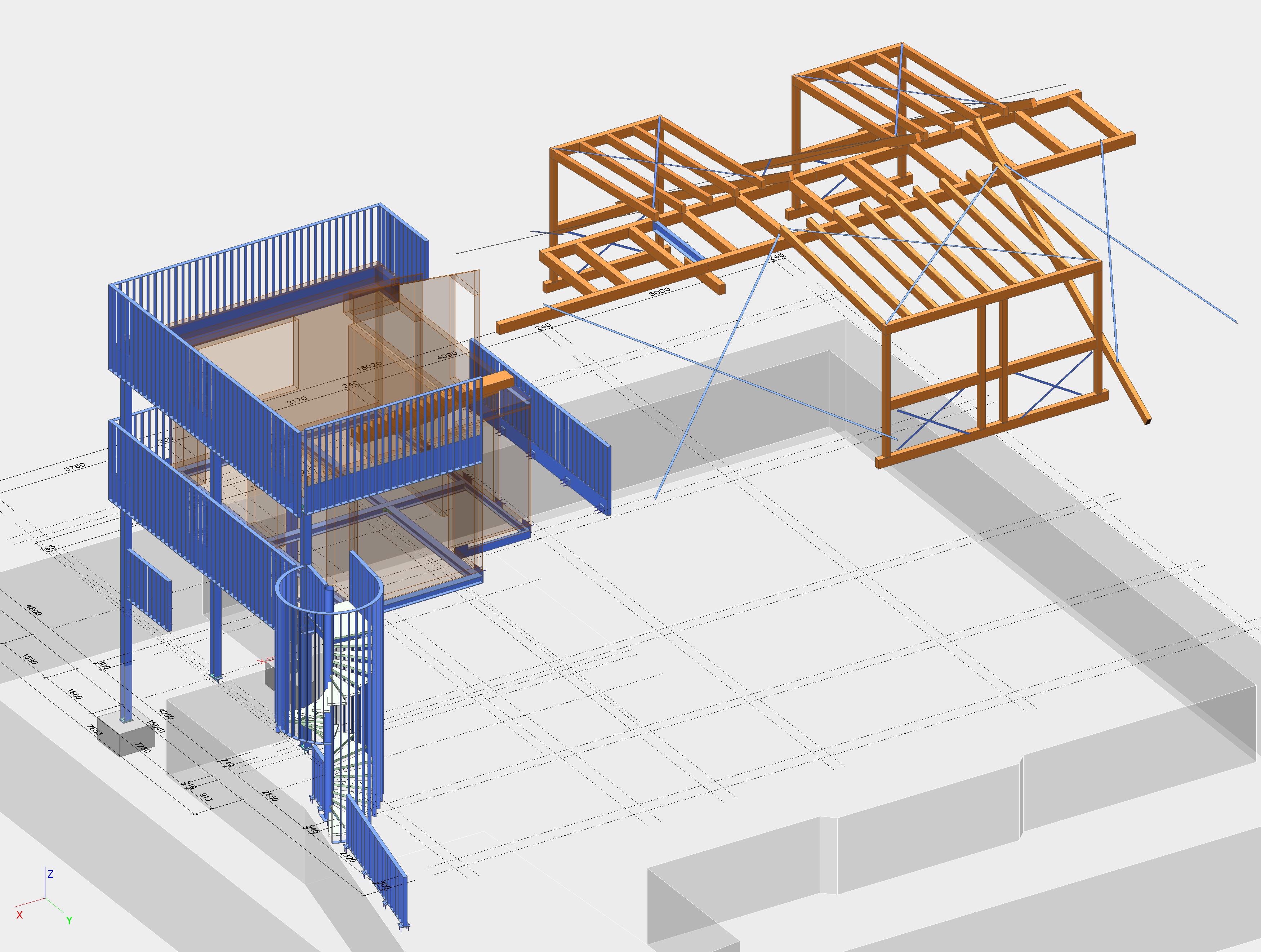Select the 913 dimension label
The width and height of the screenshot is (1261, 952).
tap(206, 797)
